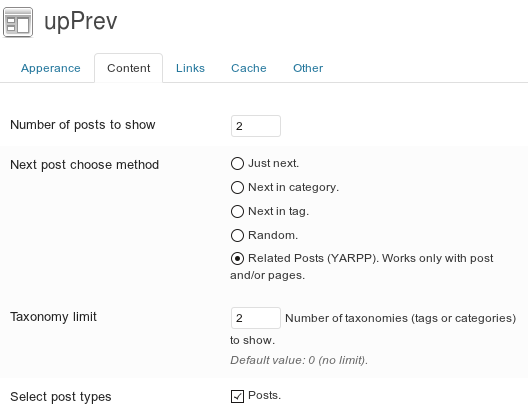
Task: Pick the Random post method
Action: 237,235
